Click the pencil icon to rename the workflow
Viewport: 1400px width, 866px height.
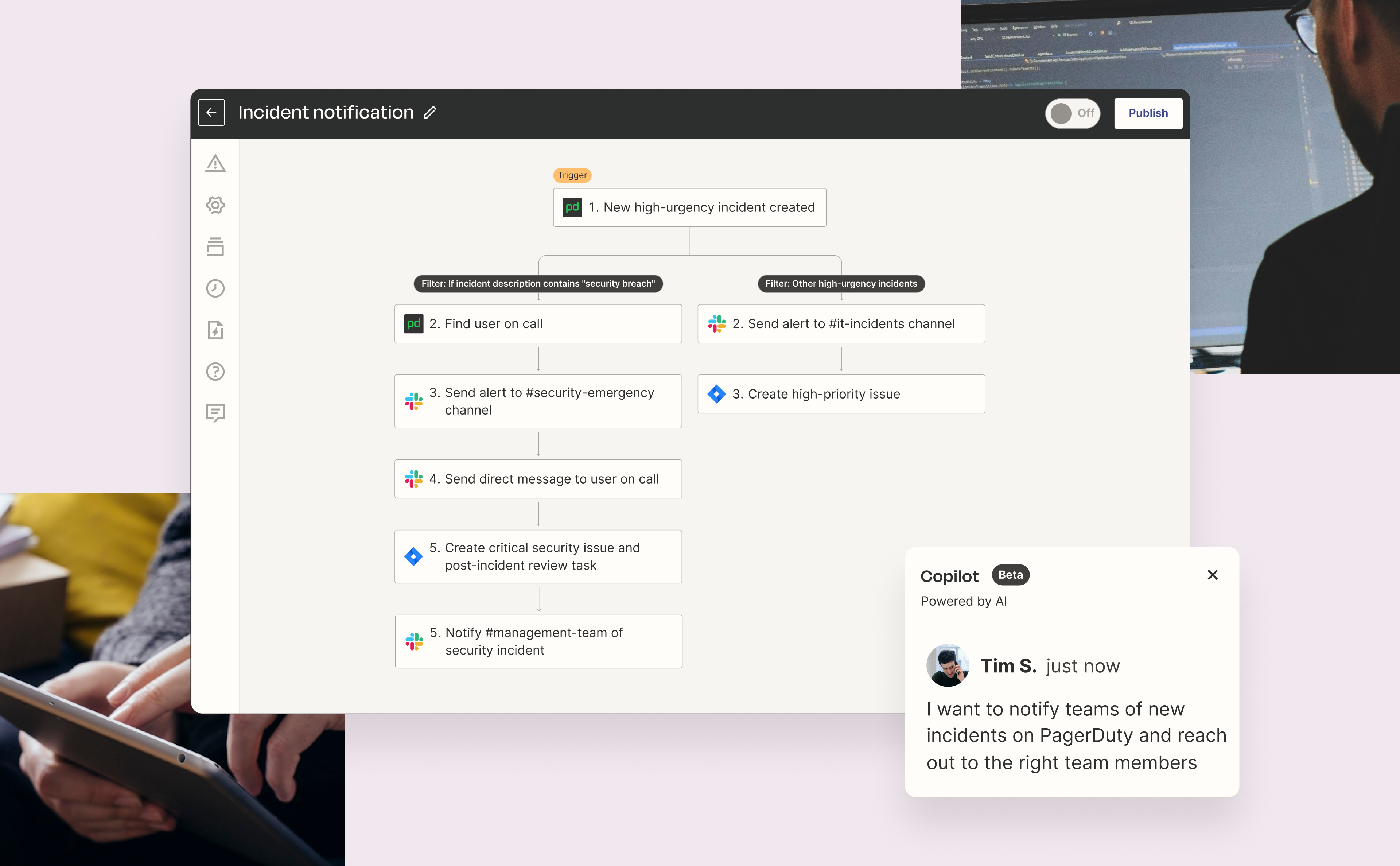point(430,112)
